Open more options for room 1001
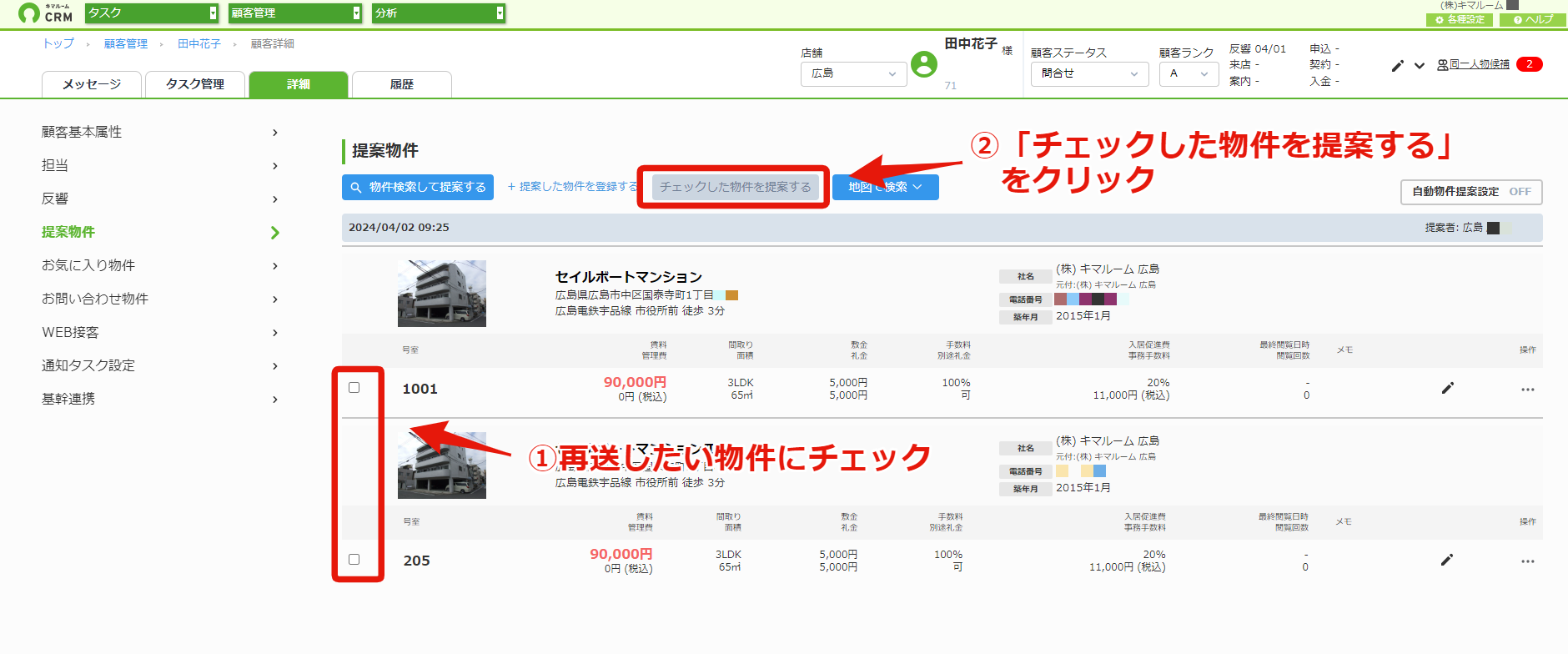This screenshot has width=1568, height=654. click(1527, 390)
